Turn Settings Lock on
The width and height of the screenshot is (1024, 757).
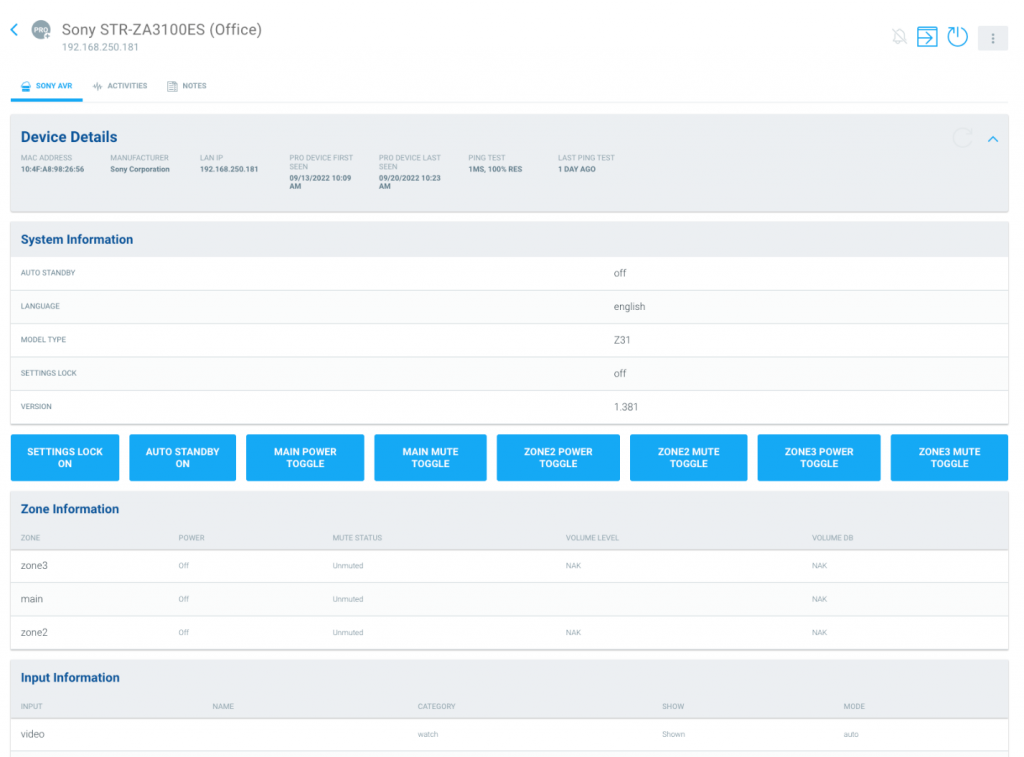pos(65,458)
